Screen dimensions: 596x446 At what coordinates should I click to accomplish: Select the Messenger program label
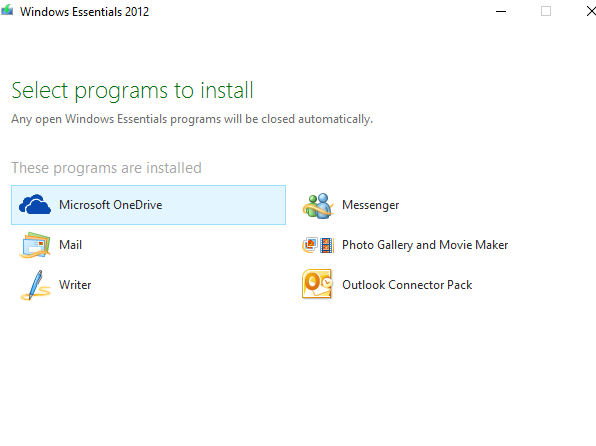point(371,205)
